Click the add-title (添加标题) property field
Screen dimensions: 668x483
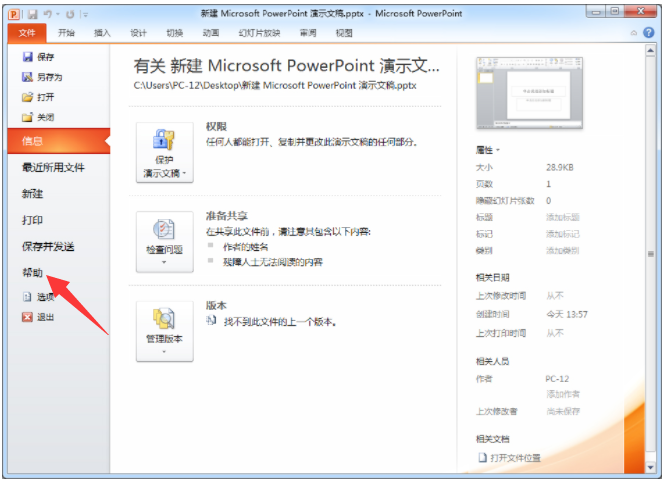coord(561,217)
